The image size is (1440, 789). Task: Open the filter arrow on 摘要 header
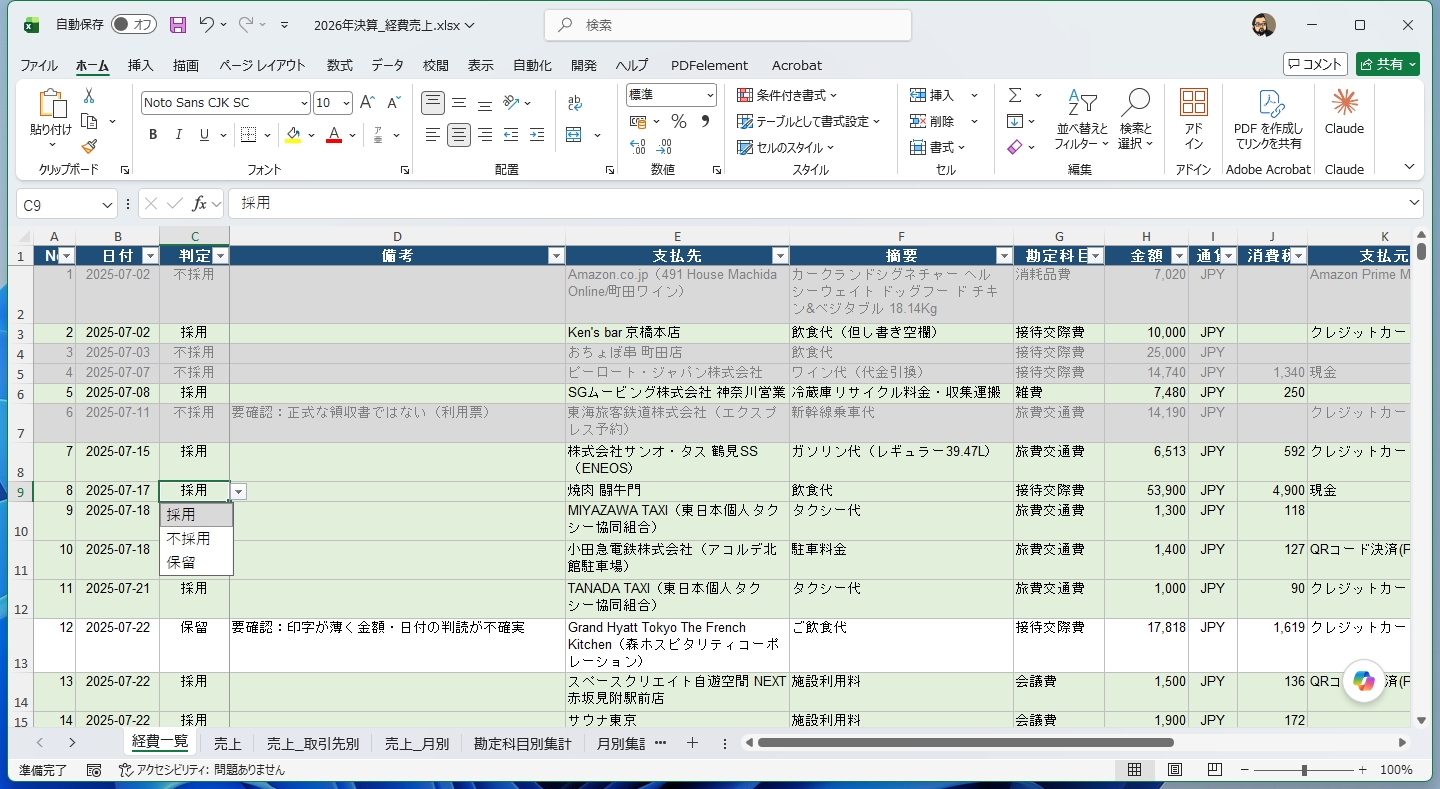pyautogui.click(x=1004, y=256)
